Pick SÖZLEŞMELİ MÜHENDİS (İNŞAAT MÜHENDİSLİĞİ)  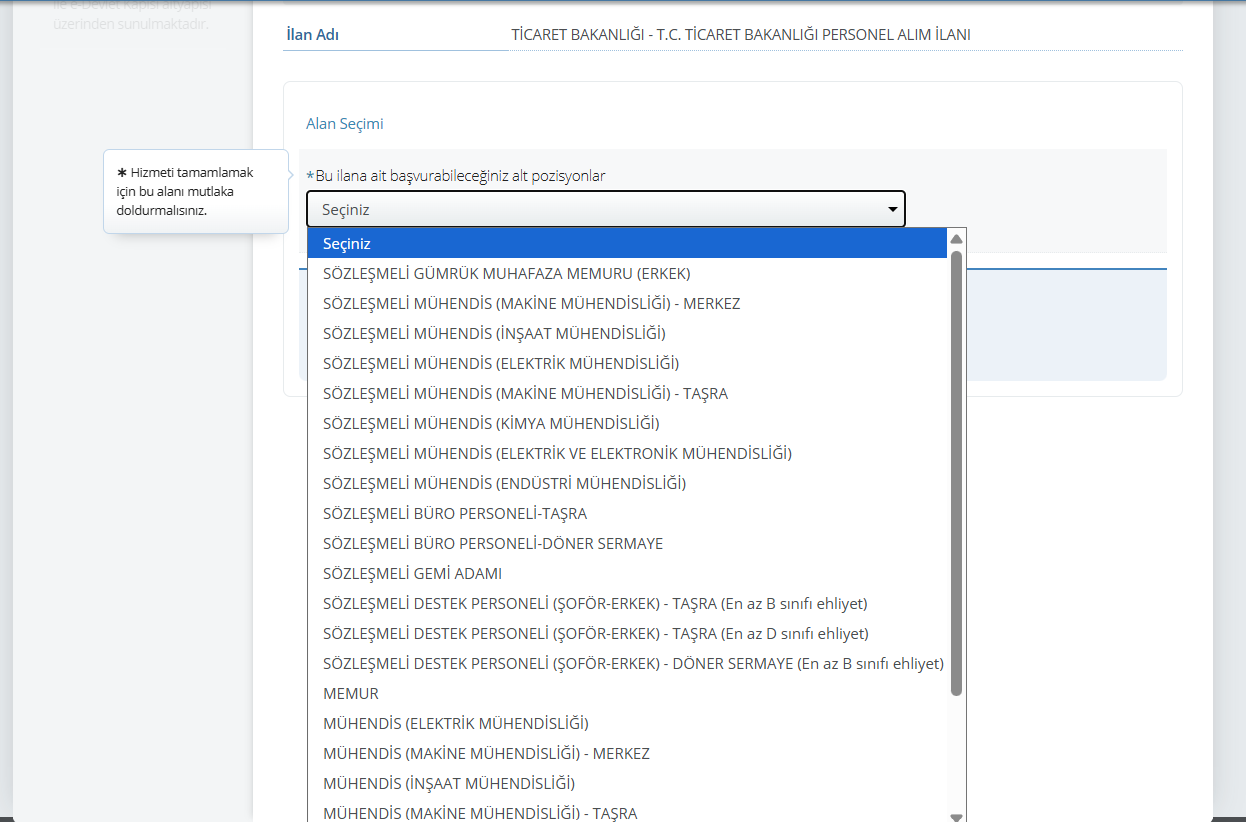coord(494,334)
